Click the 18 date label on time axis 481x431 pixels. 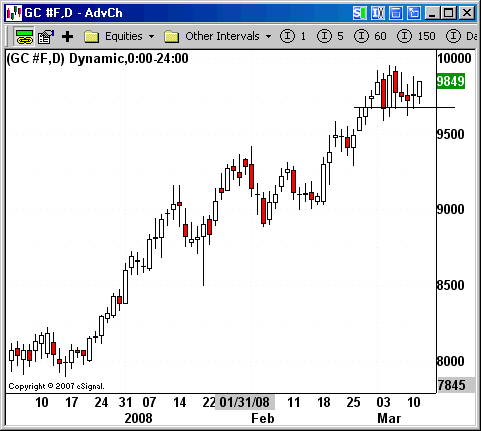[324, 402]
